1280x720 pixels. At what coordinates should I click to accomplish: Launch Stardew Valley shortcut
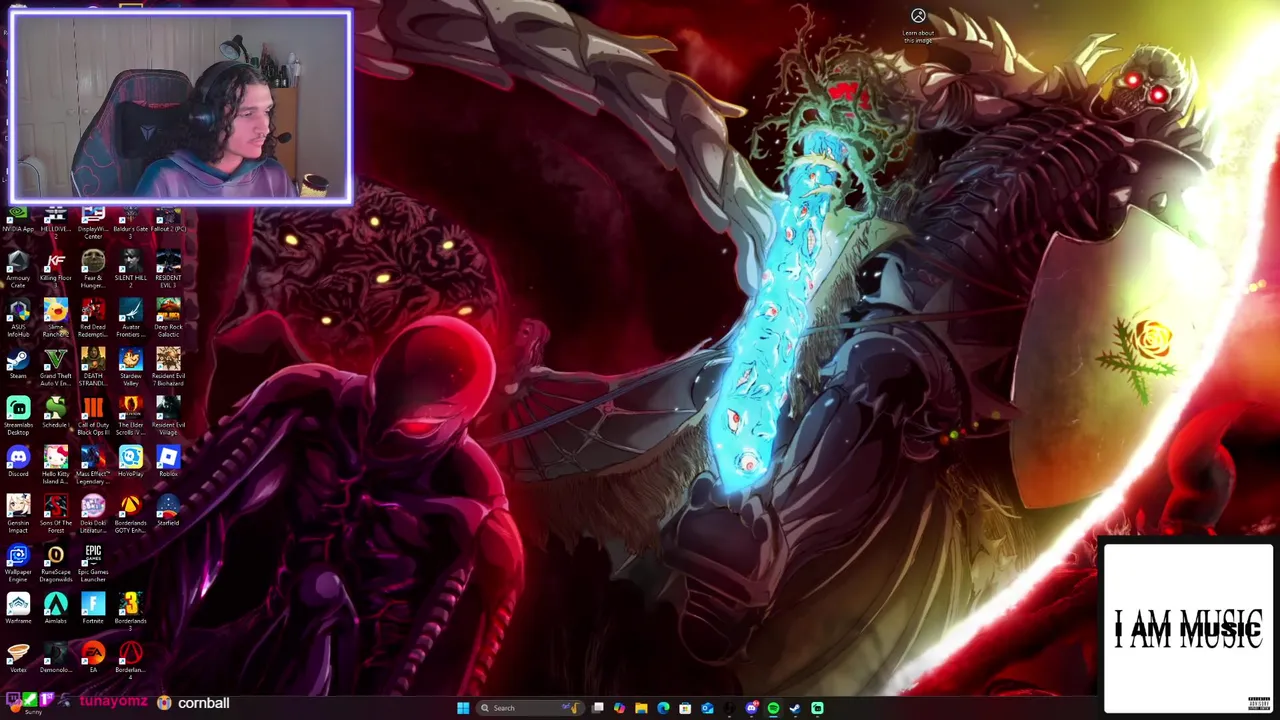[130, 367]
